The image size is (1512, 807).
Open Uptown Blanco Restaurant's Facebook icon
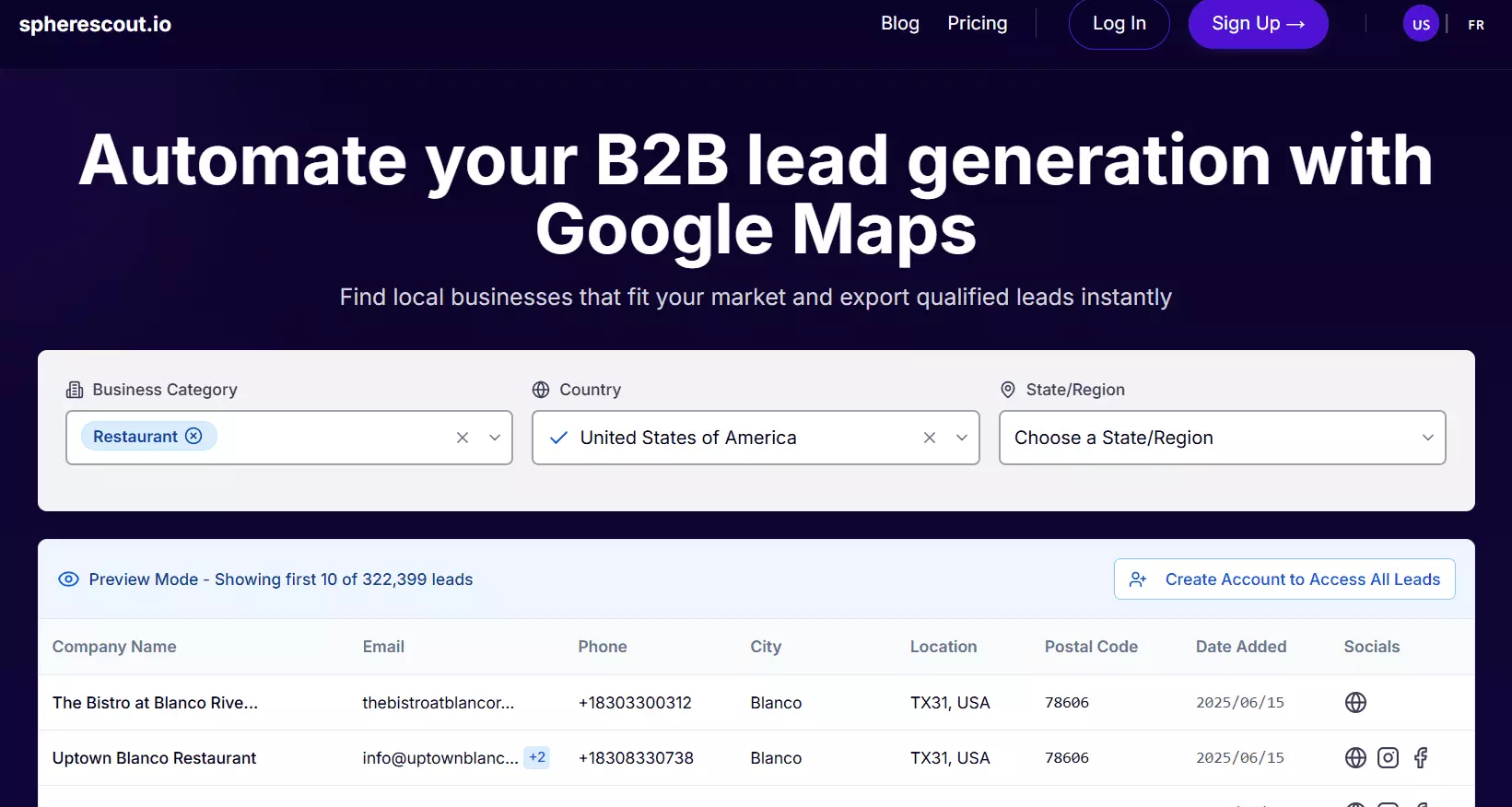[x=1421, y=758]
